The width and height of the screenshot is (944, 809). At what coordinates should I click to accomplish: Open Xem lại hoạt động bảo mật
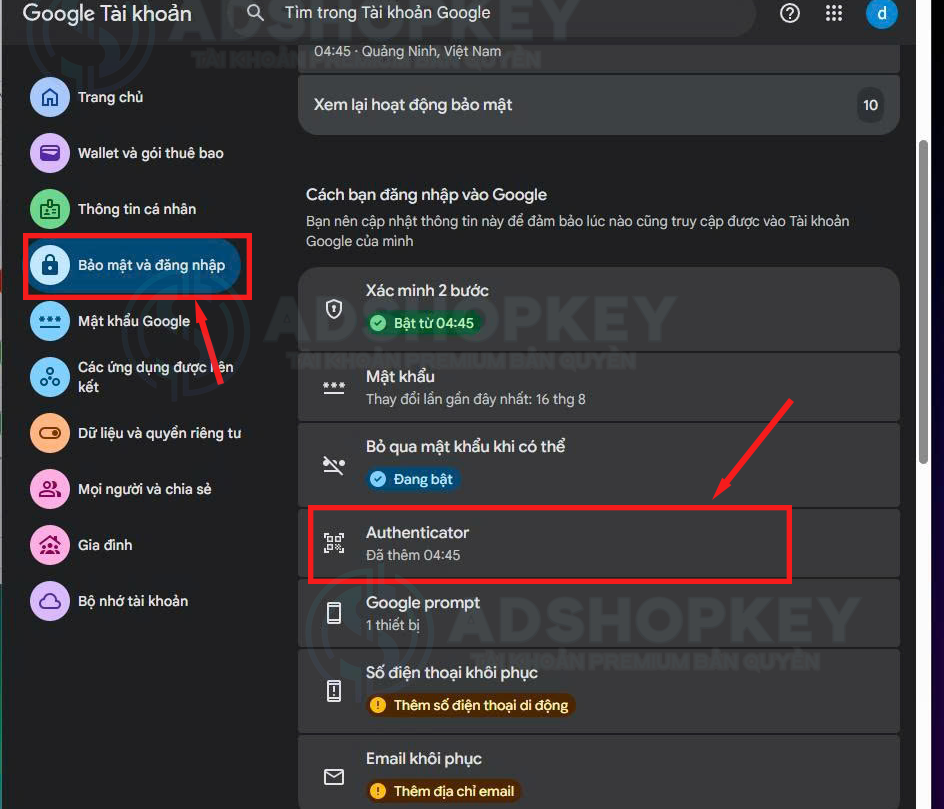point(598,105)
